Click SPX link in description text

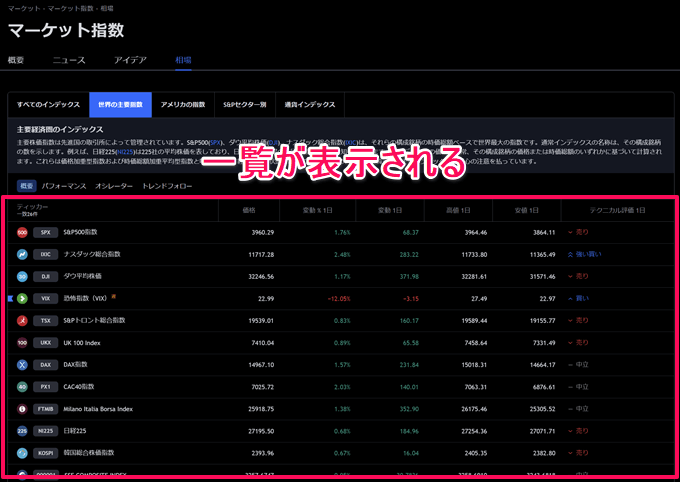click(x=216, y=143)
